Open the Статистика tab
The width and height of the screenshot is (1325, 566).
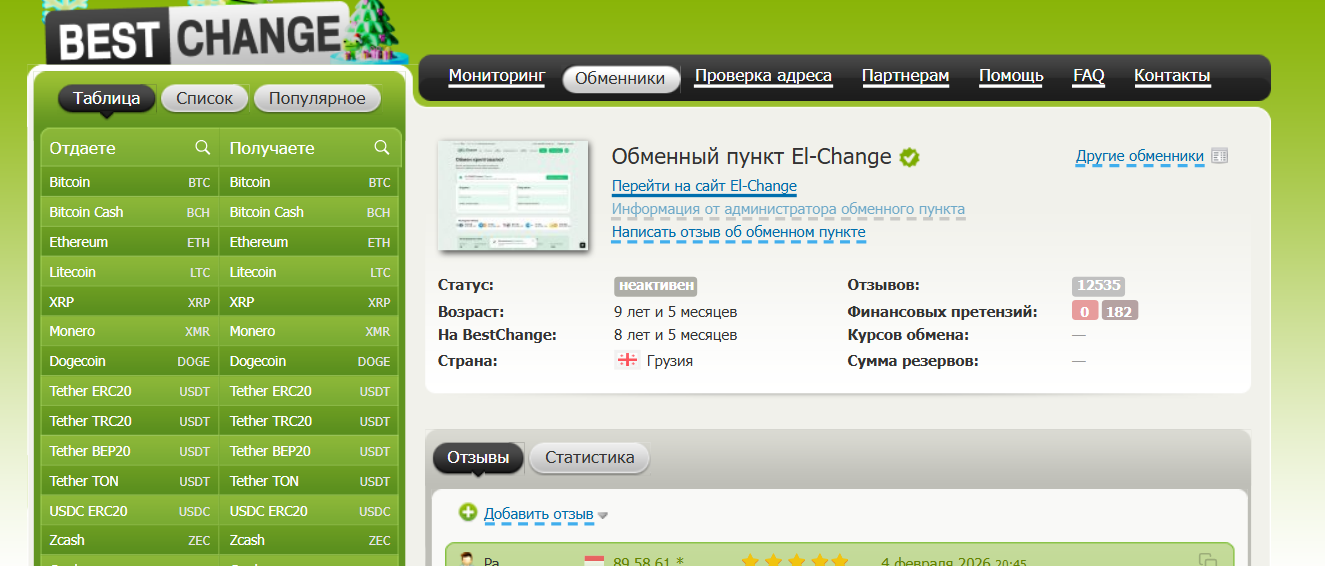point(590,457)
